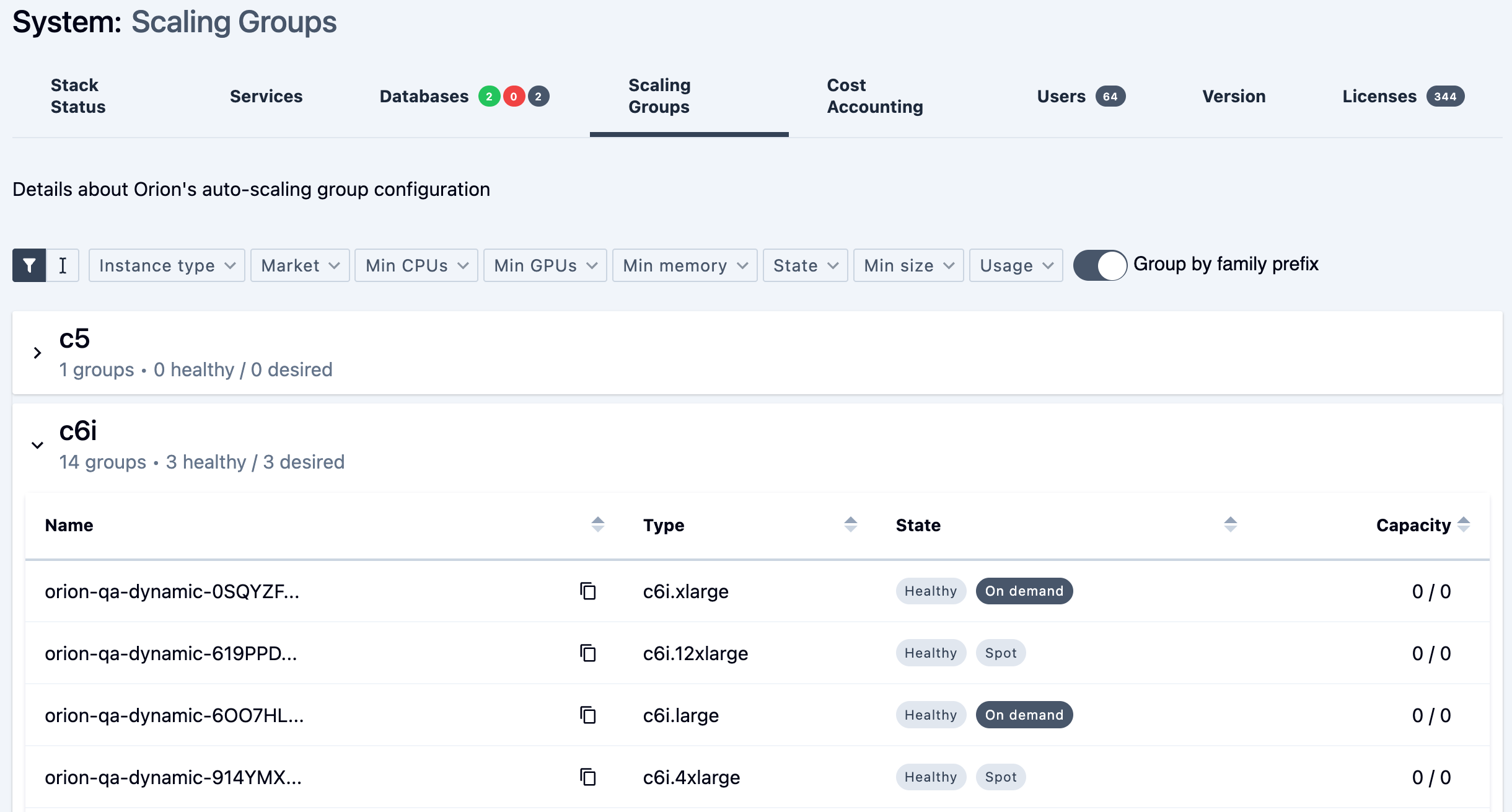Click Spot badge in c6i.4xlarge row
Screen dimensions: 1512x812
point(1001,777)
